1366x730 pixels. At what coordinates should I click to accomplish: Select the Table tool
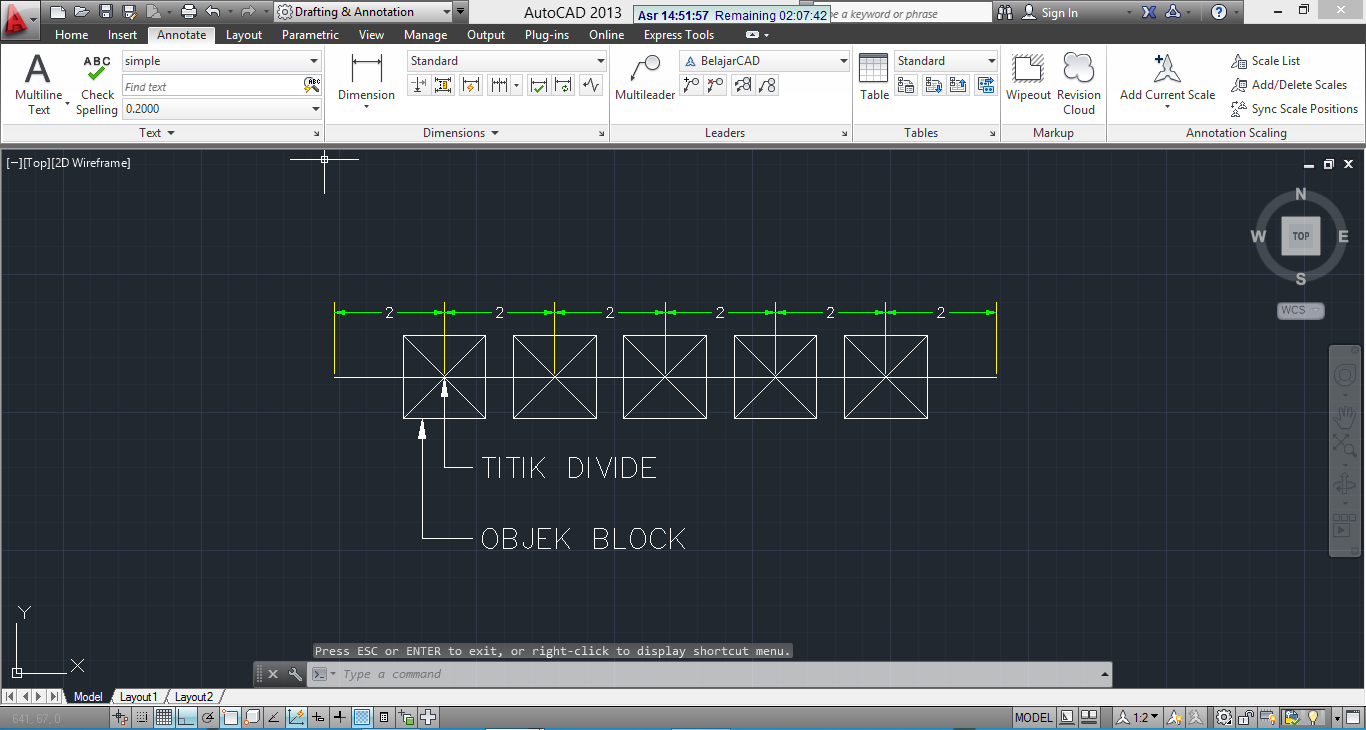click(x=873, y=75)
